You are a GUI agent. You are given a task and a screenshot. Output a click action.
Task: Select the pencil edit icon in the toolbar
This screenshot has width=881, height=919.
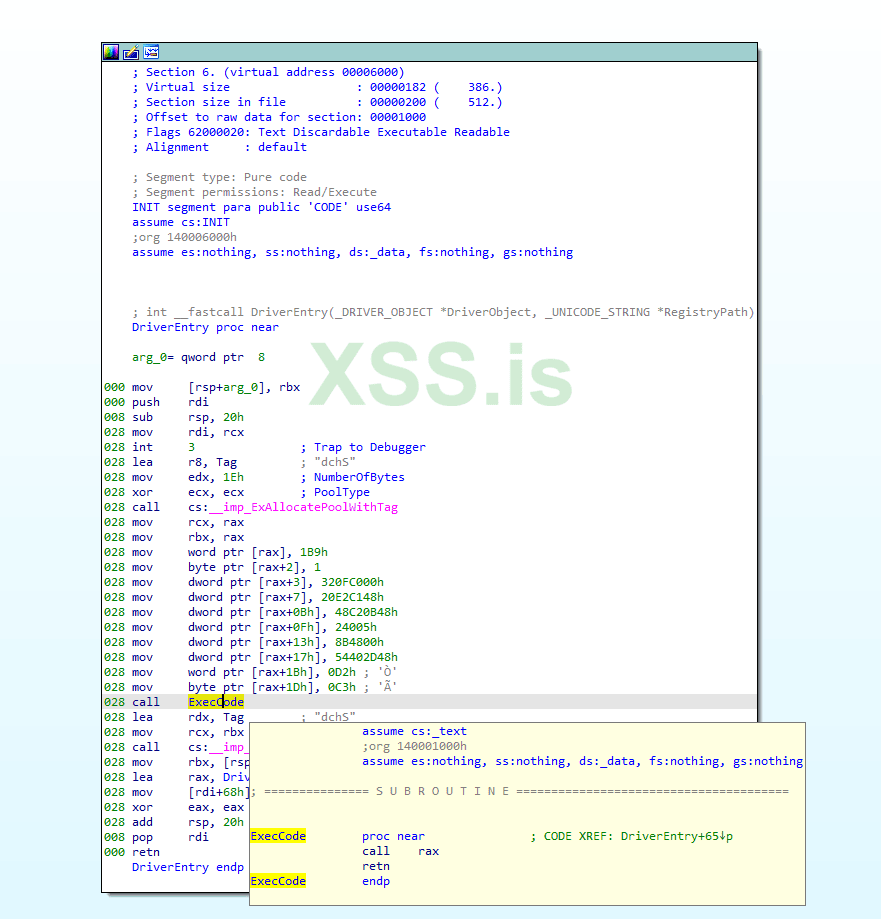(131, 52)
